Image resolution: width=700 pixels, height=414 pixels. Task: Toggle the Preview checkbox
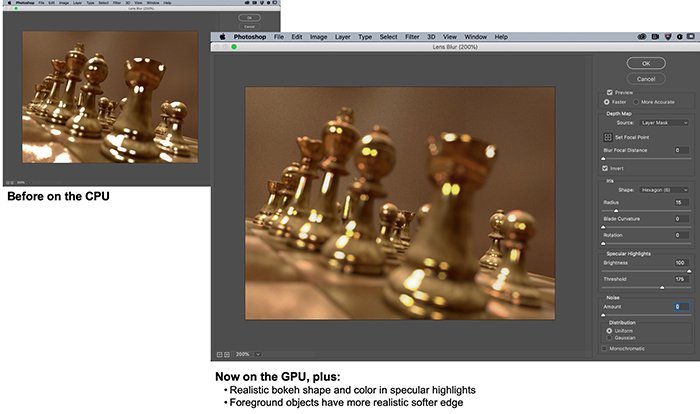click(x=609, y=92)
